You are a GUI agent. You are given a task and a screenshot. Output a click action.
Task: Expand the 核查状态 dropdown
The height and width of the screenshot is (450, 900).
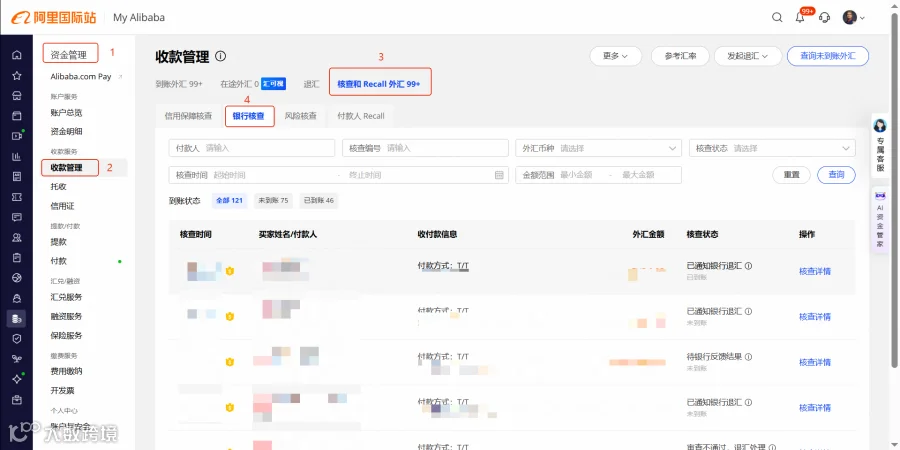pos(772,148)
